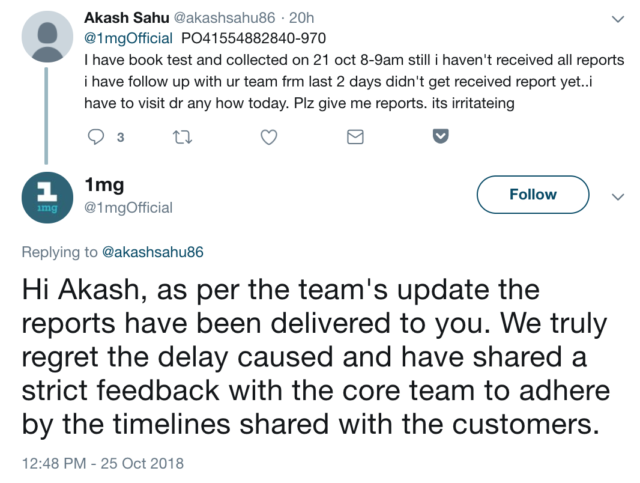This screenshot has width=640, height=483.
Task: Click the 1mg profile logo avatar
Action: click(x=46, y=196)
